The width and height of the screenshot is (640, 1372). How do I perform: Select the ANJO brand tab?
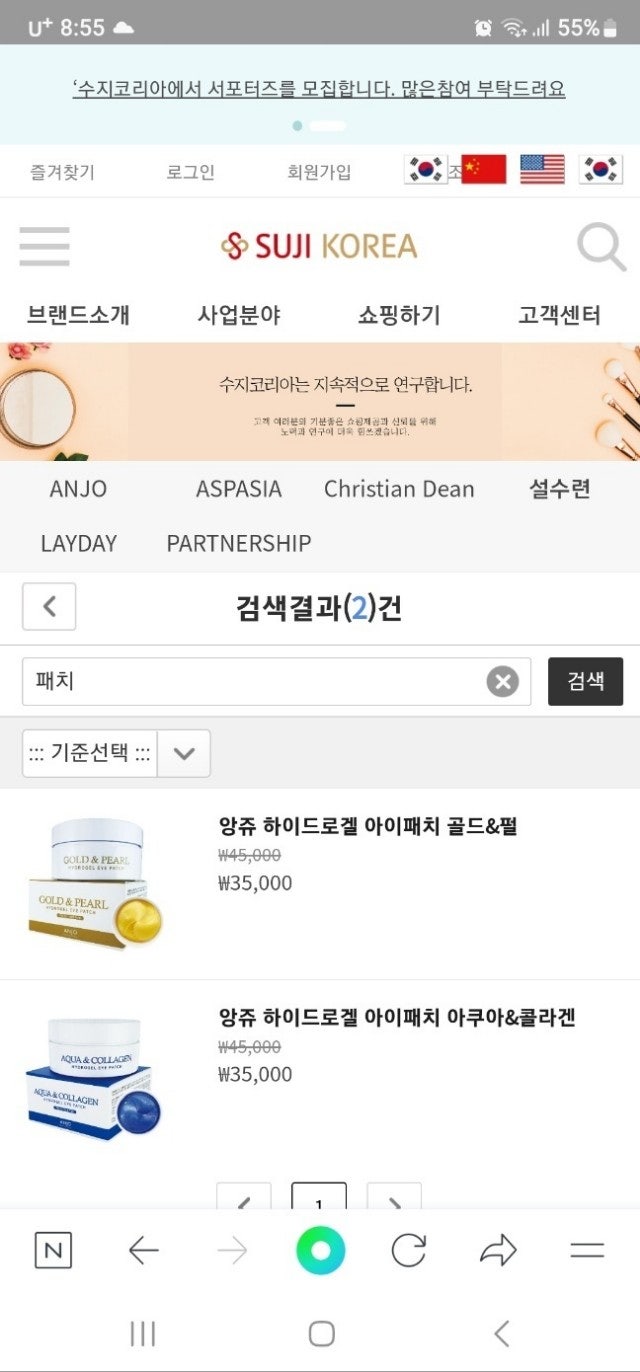pos(78,489)
